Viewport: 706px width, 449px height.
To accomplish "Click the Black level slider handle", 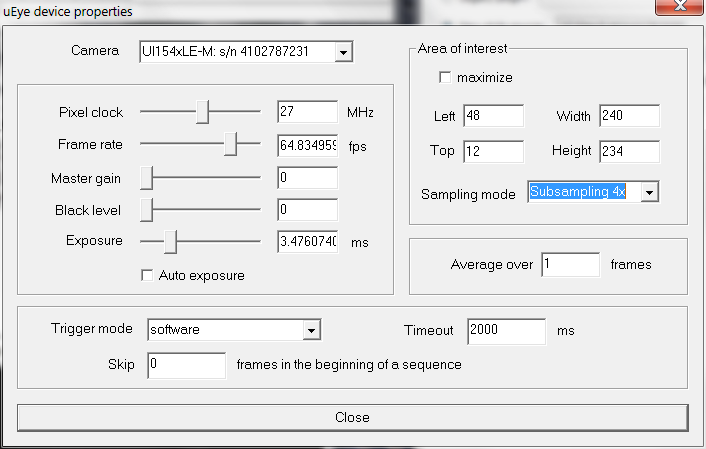I will click(x=146, y=210).
